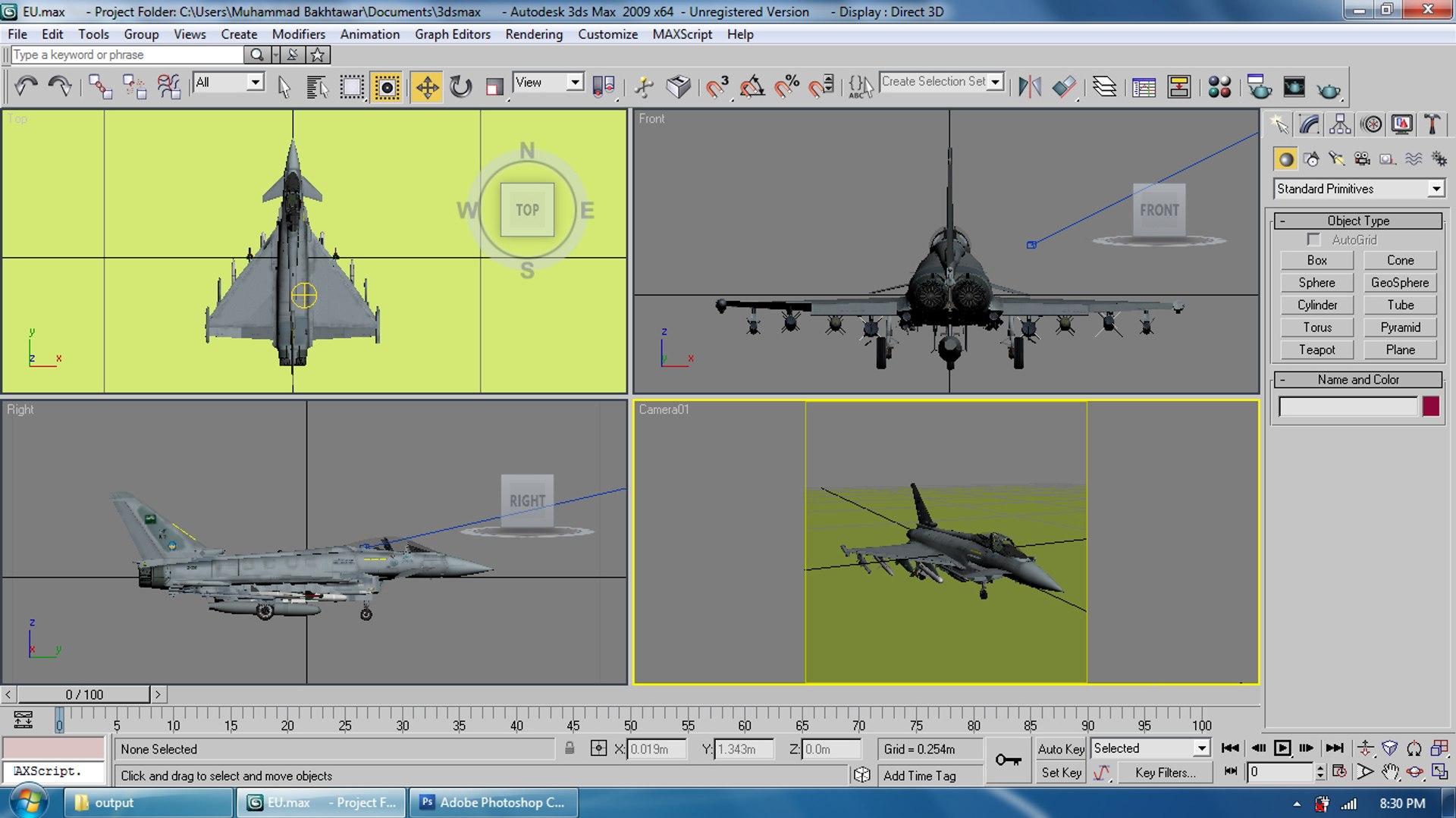Open the Material Editor icon
Screen dimensions: 1456x818
(1219, 86)
